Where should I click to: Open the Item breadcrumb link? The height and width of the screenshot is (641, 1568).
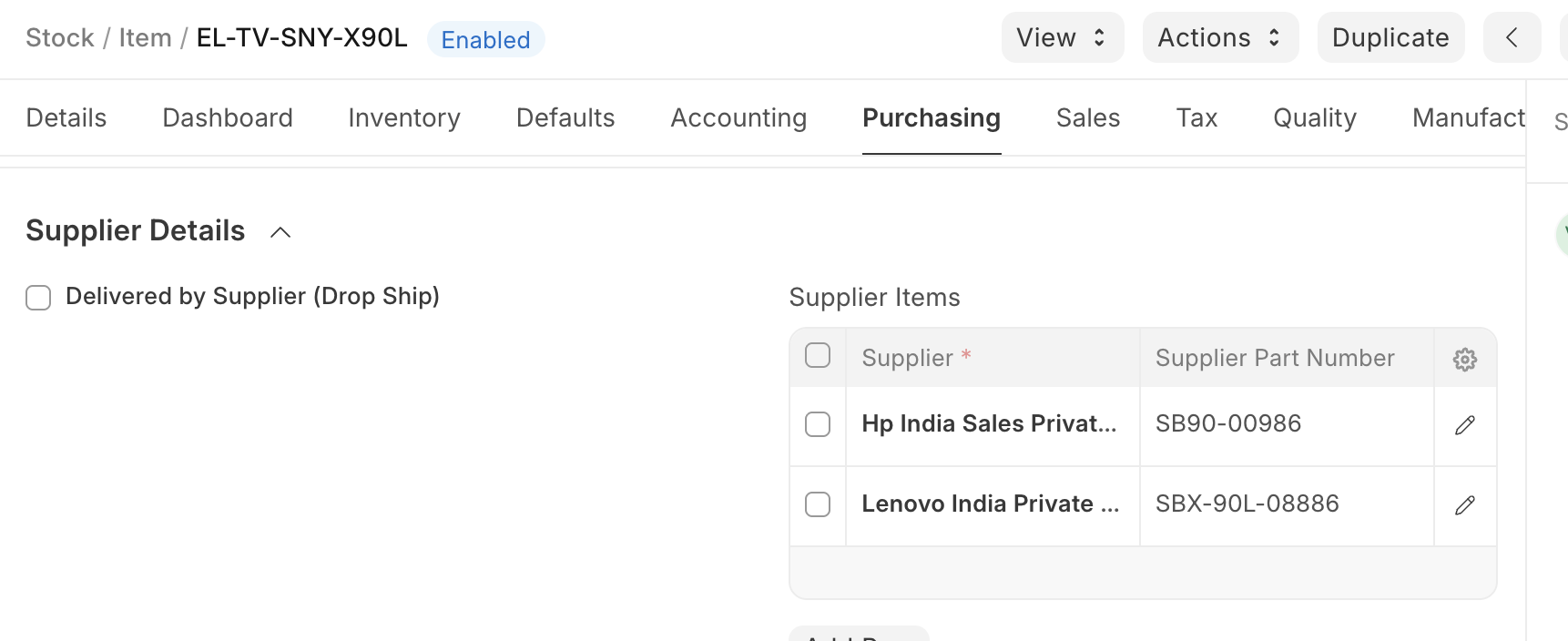coord(145,37)
